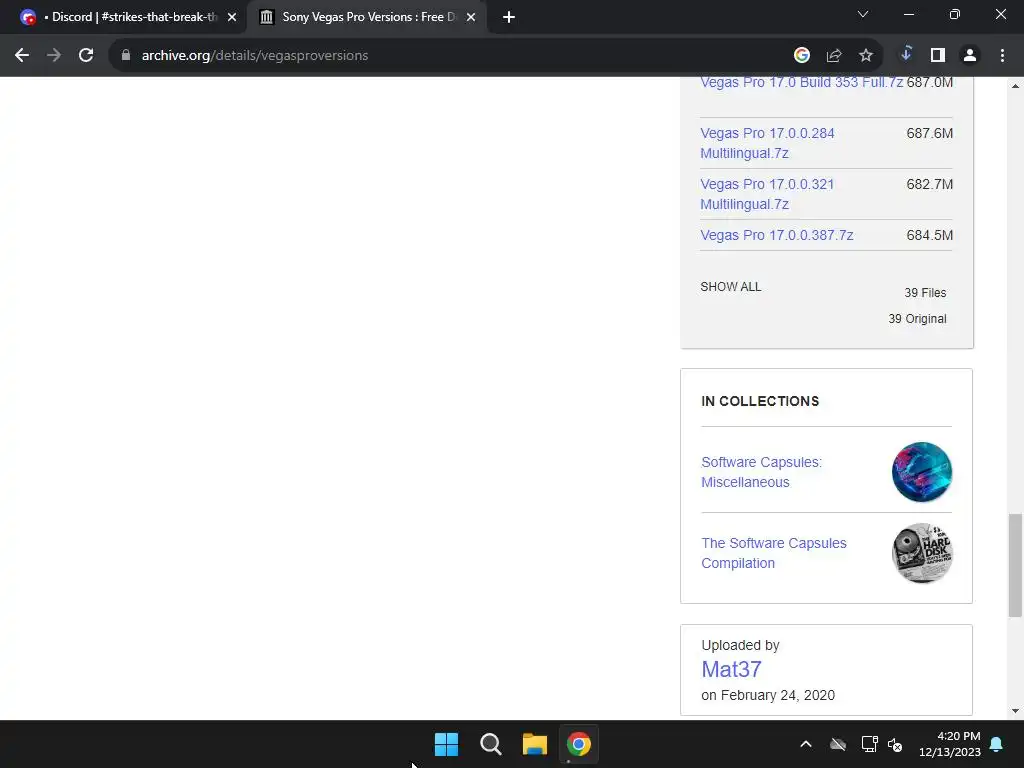
Task: Bookmark this tab with star icon
Action: [866, 56]
